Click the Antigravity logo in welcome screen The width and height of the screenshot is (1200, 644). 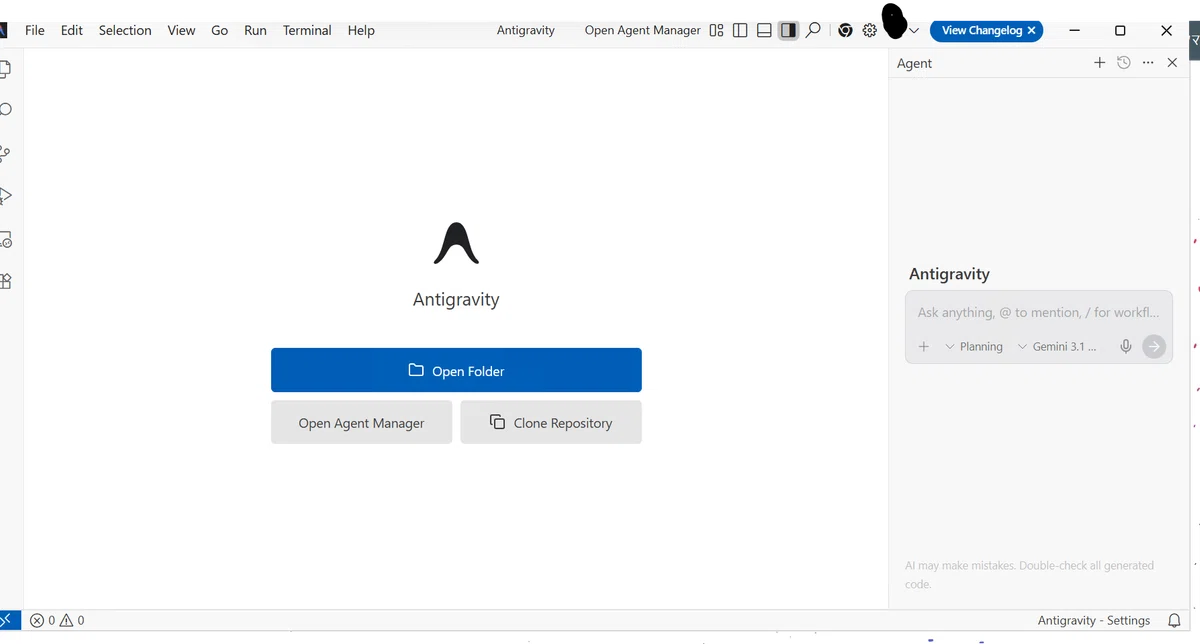[x=456, y=243]
